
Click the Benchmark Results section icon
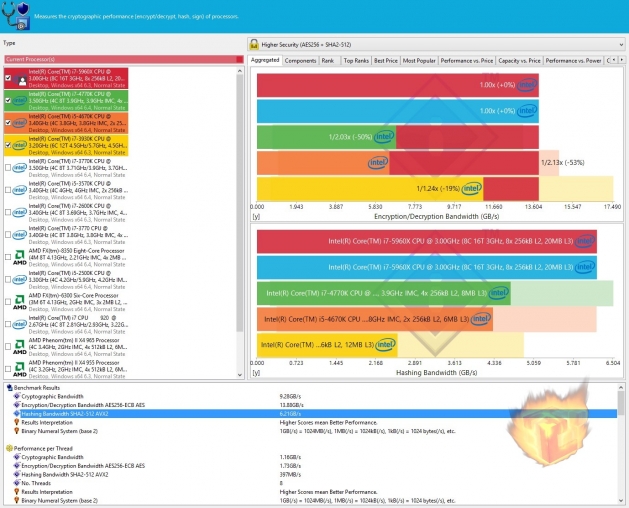[10, 388]
